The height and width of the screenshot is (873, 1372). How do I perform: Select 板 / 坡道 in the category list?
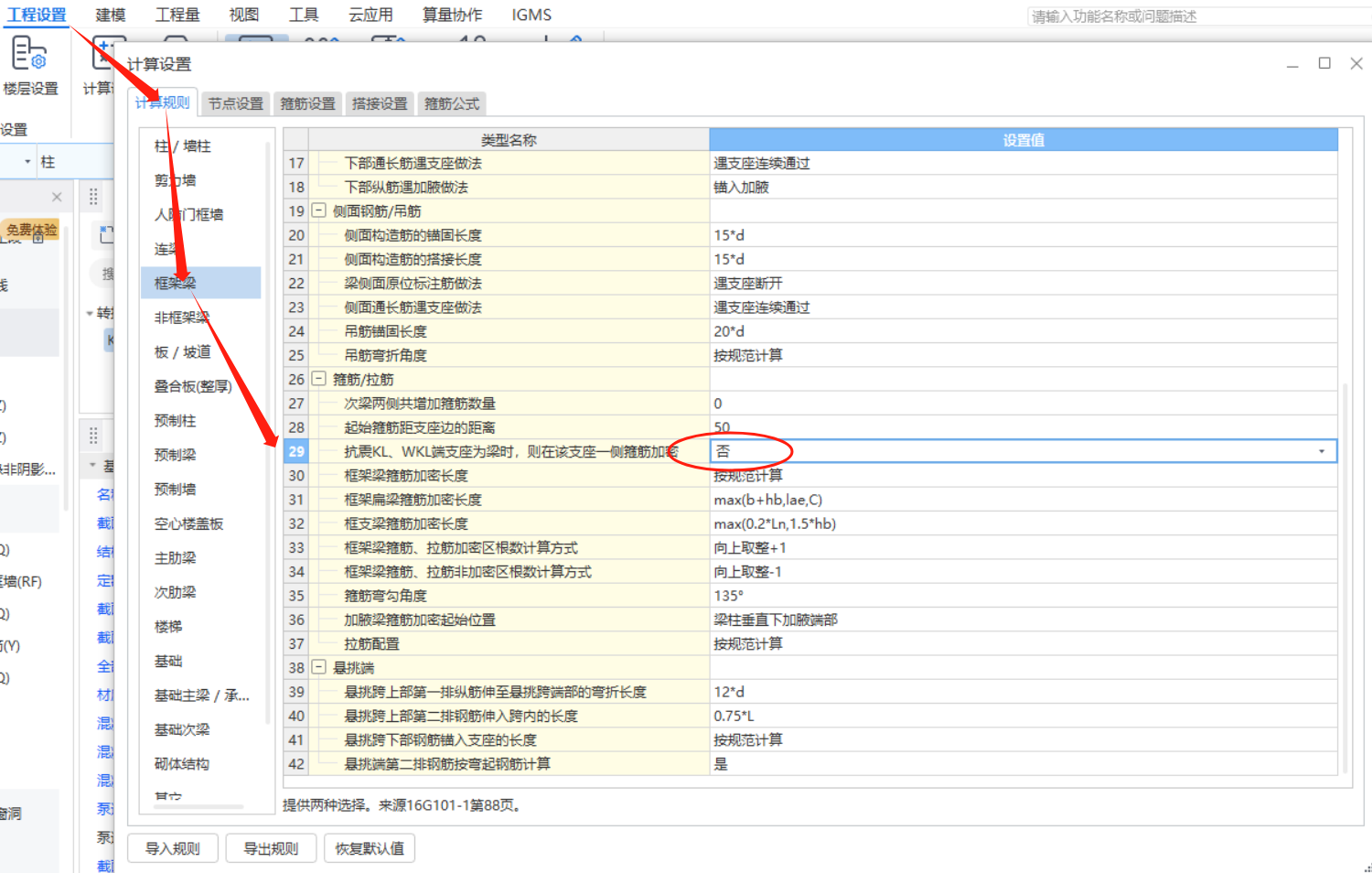coord(183,351)
